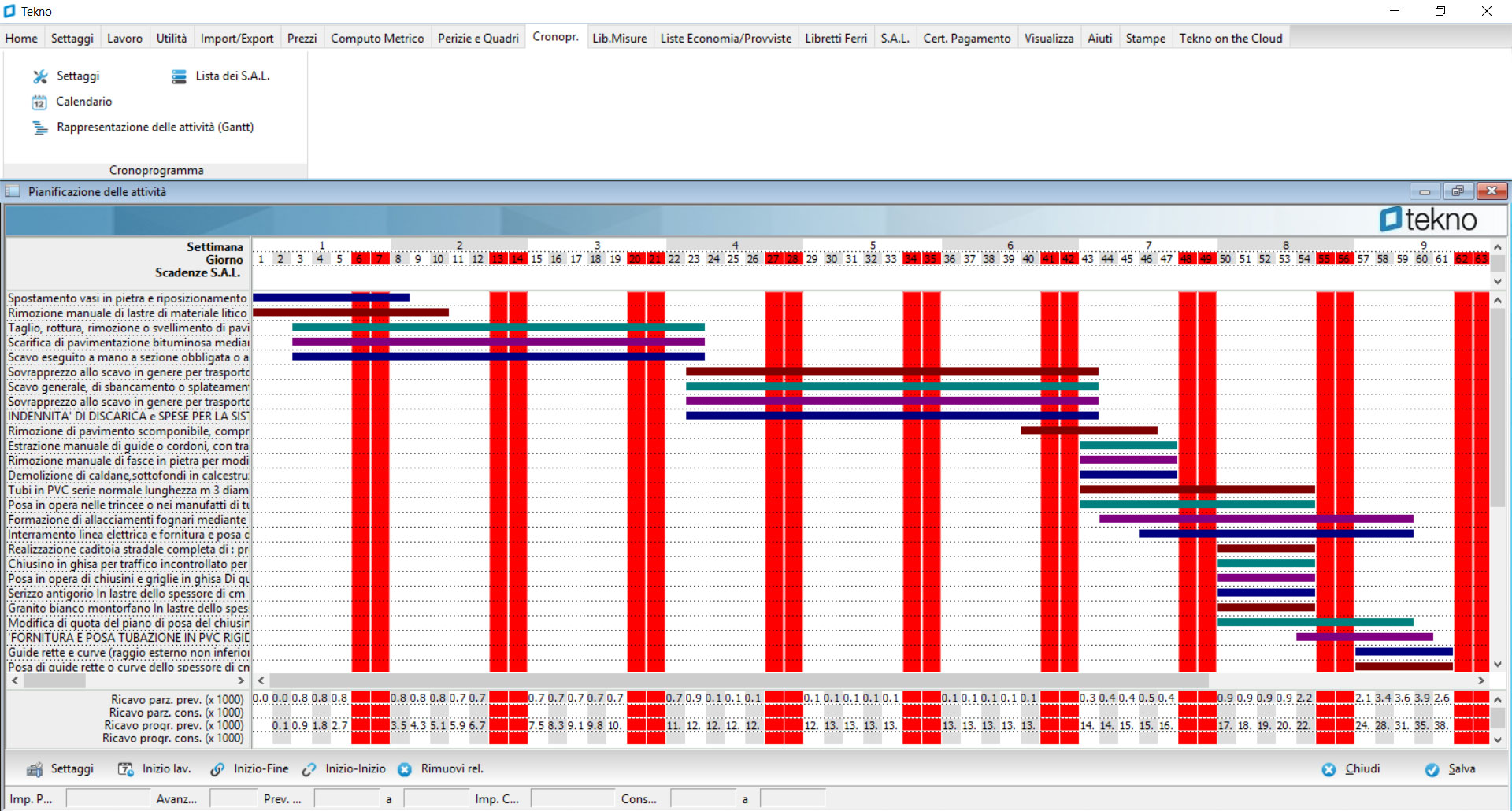Click the Chiudi button
This screenshot has width=1512, height=811.
1351,769
